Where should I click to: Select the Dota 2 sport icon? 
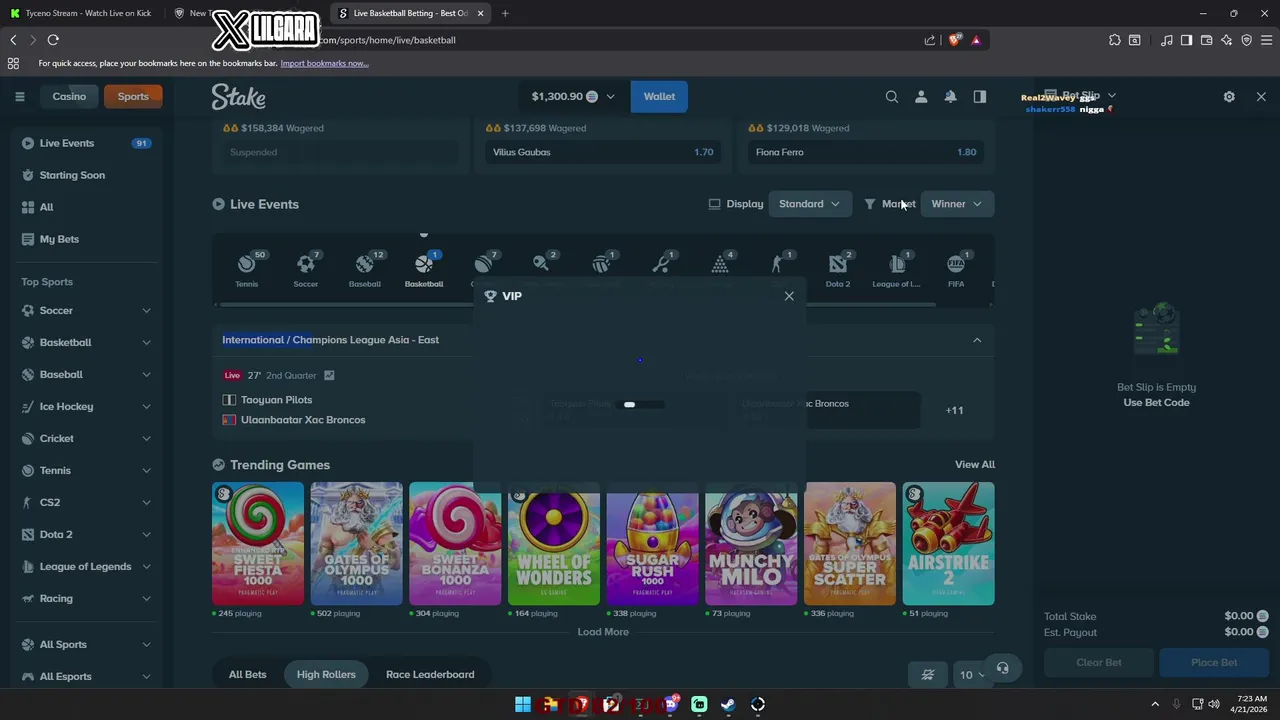point(838,270)
